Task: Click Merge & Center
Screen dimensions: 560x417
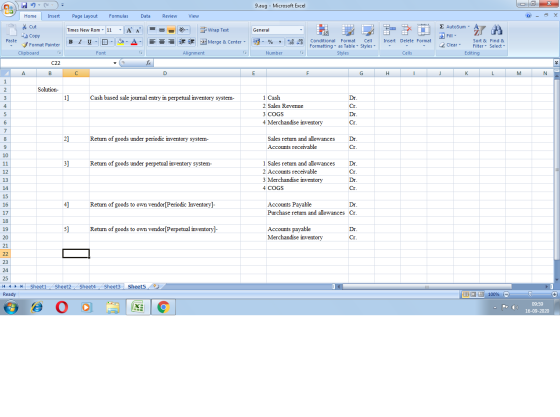Action: pos(223,42)
